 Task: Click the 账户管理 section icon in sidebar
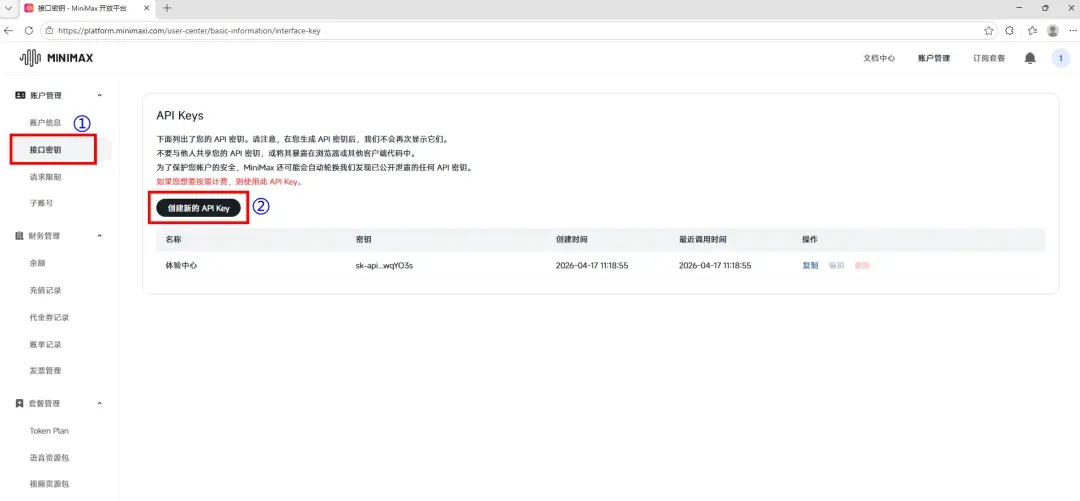(x=19, y=95)
